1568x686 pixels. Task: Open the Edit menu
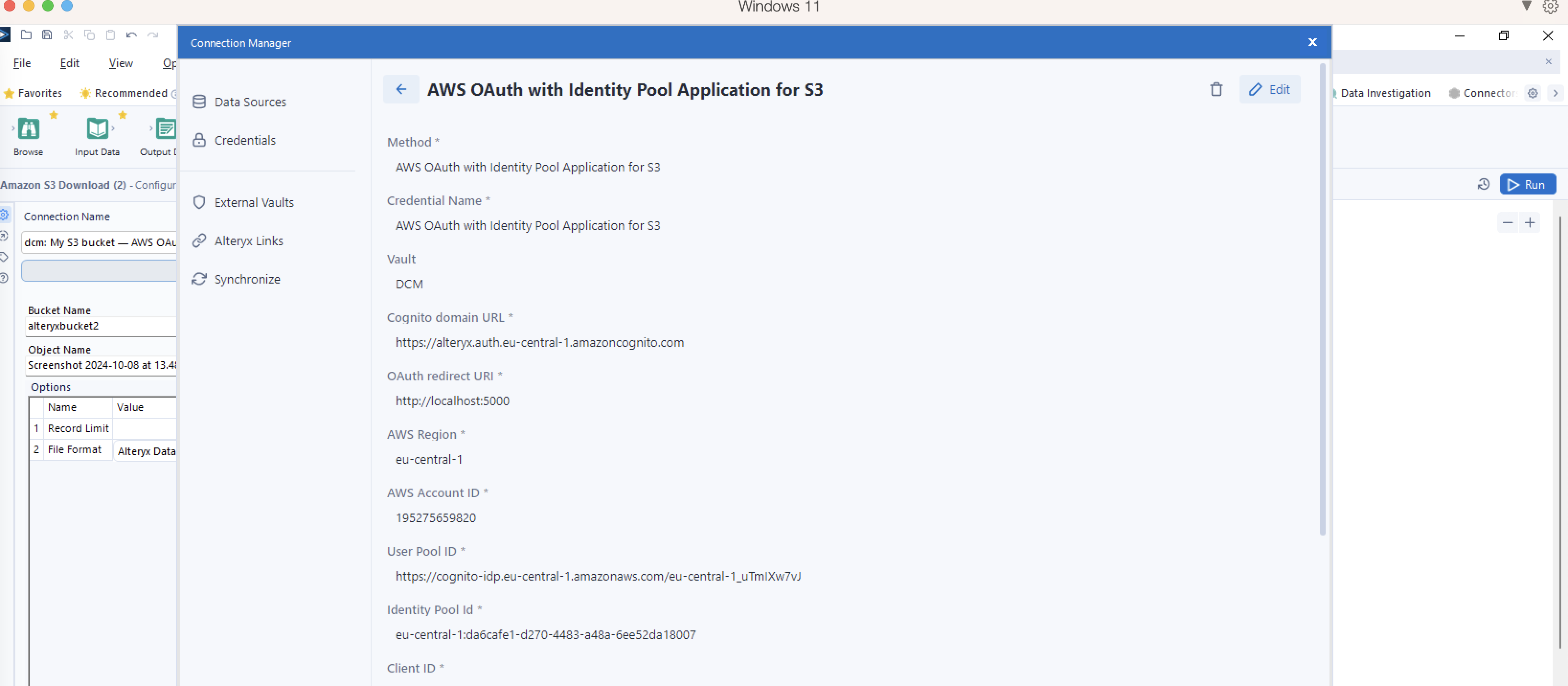[x=69, y=63]
